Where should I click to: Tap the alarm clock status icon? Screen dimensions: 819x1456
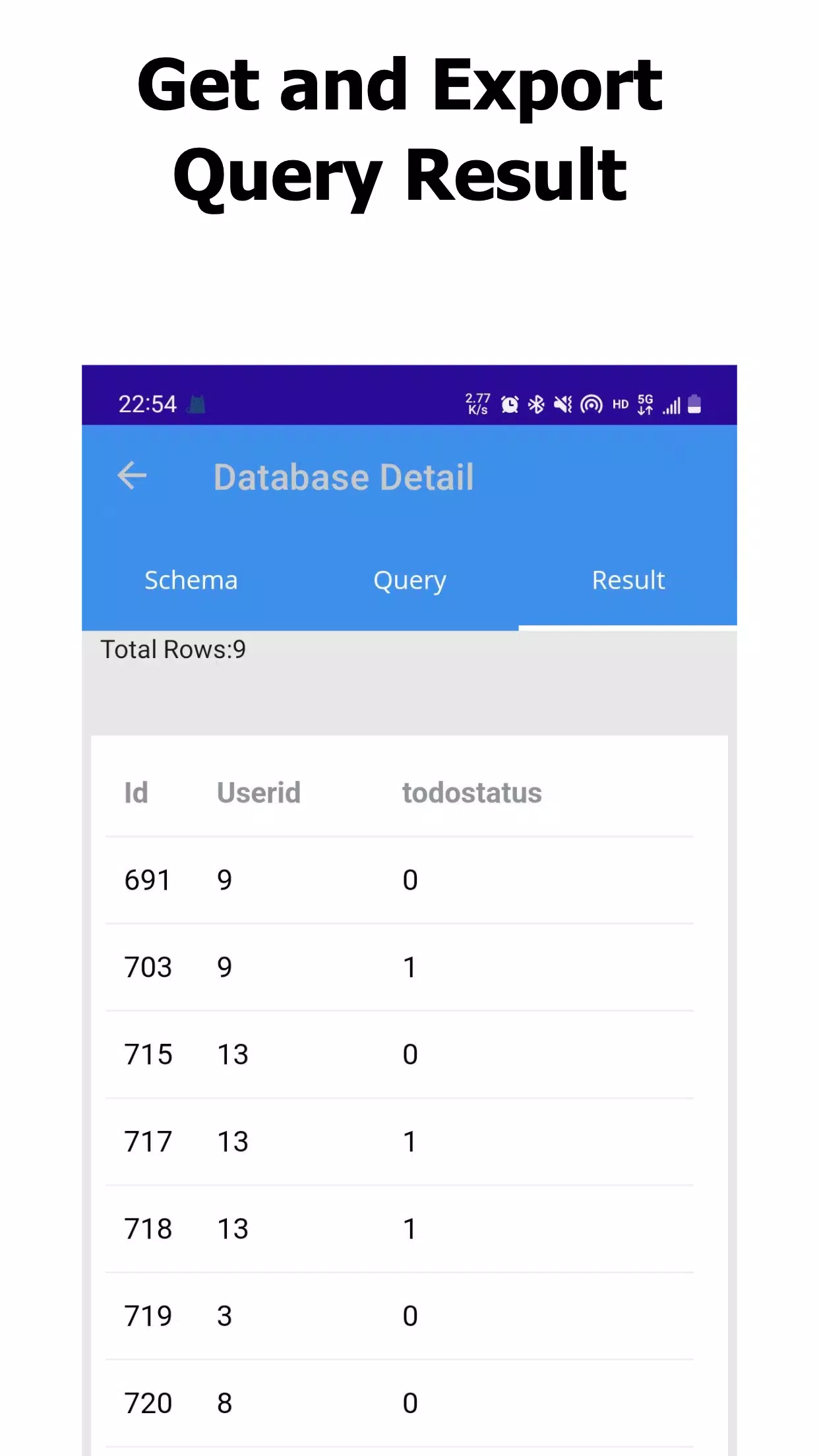point(510,404)
